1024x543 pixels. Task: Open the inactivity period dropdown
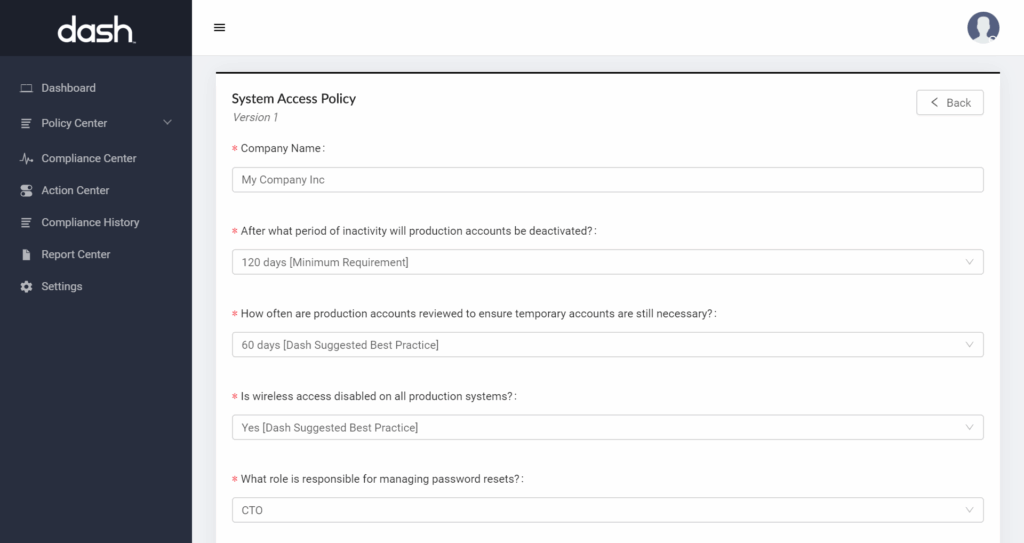coord(607,262)
